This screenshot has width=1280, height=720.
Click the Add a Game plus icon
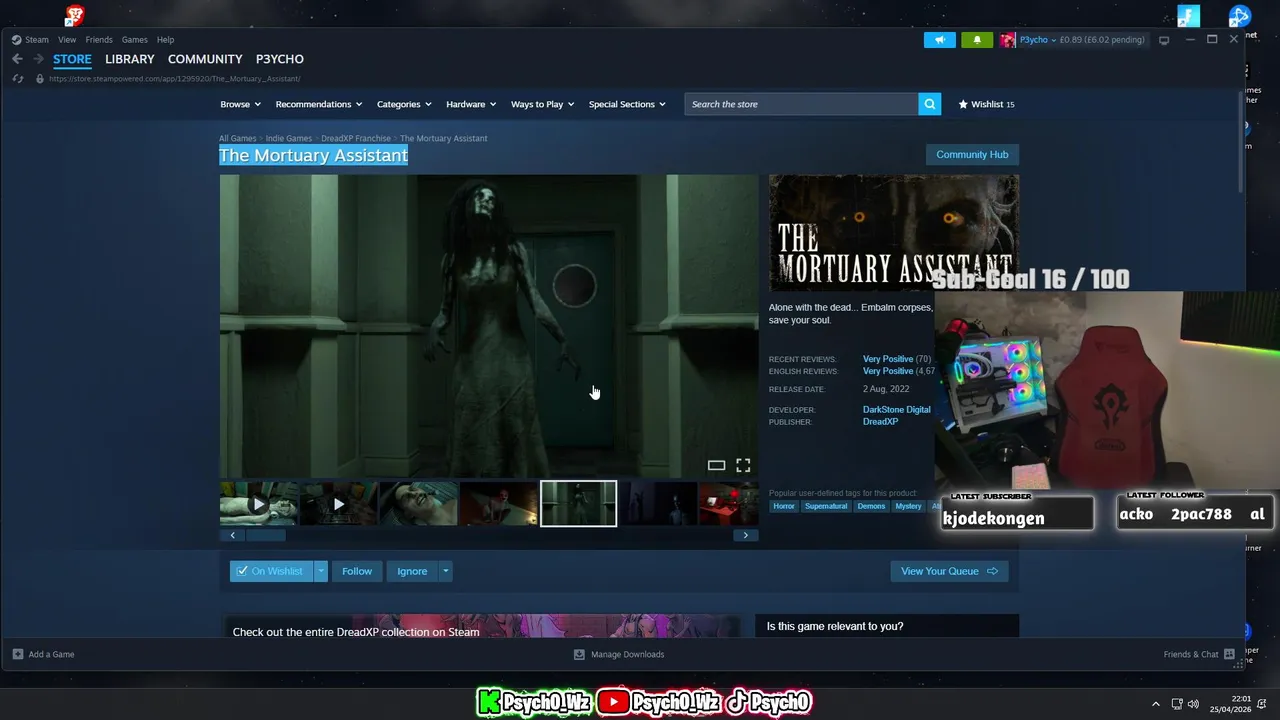tap(18, 654)
